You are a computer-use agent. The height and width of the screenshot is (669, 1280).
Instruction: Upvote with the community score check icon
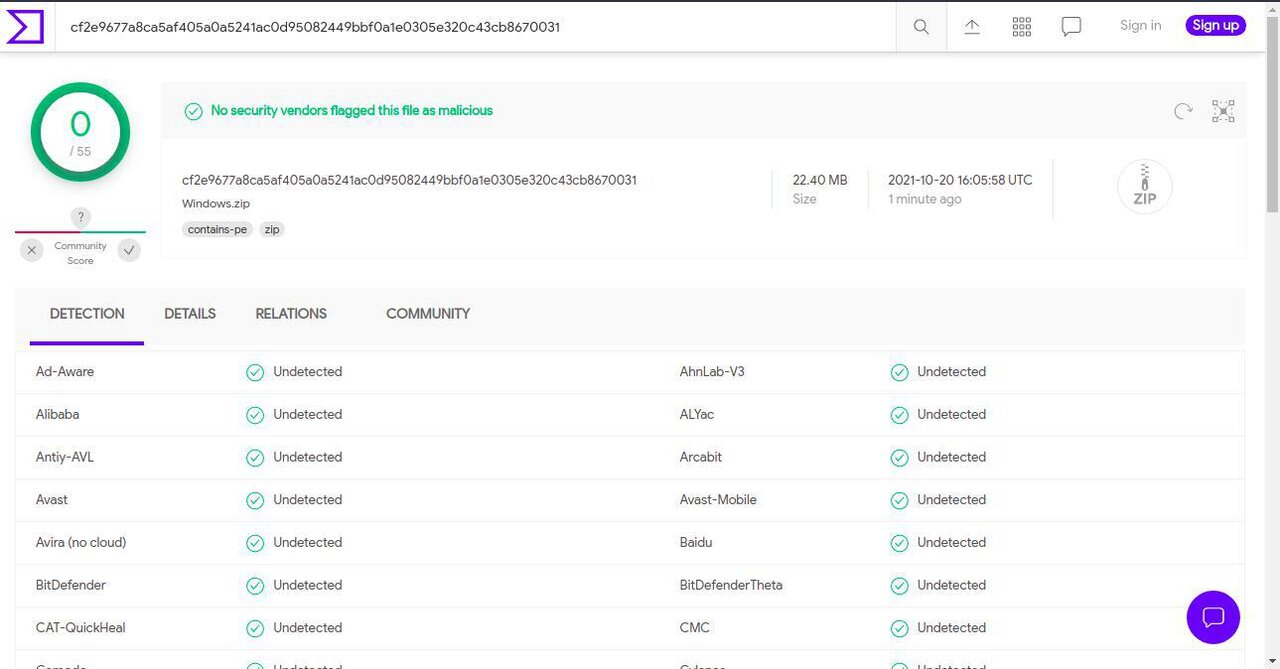click(129, 250)
